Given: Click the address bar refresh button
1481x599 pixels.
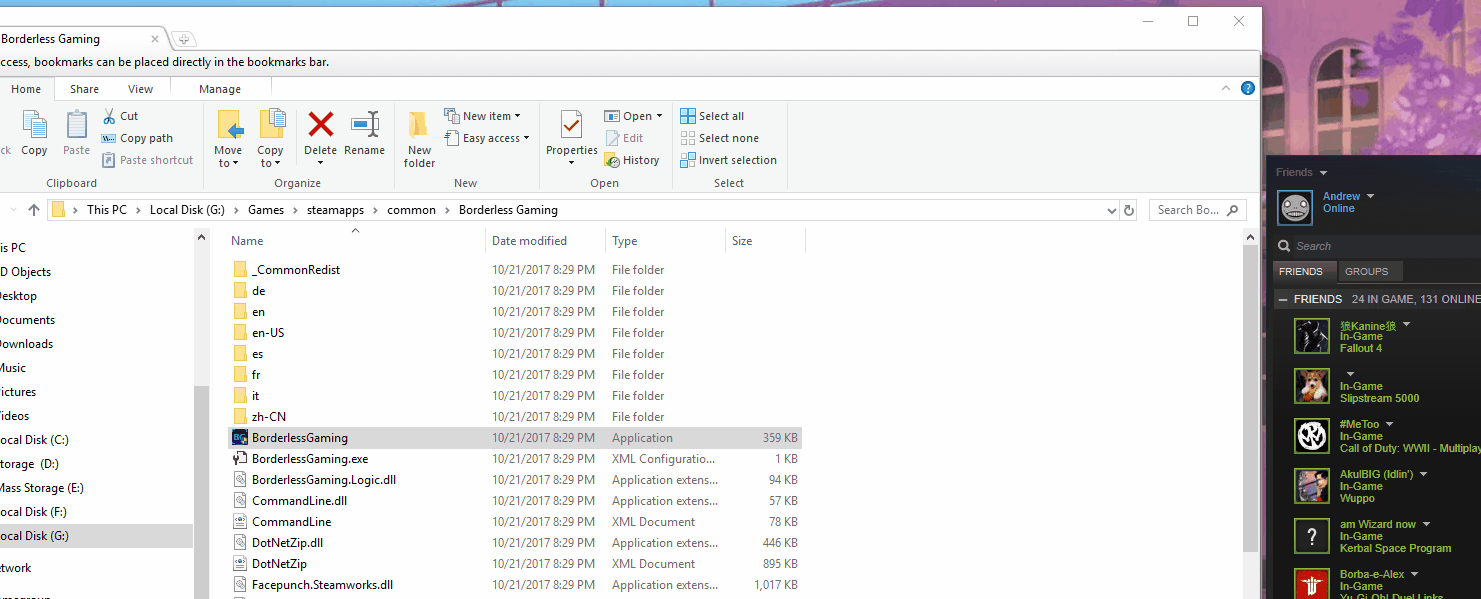Looking at the screenshot, I should 1129,210.
